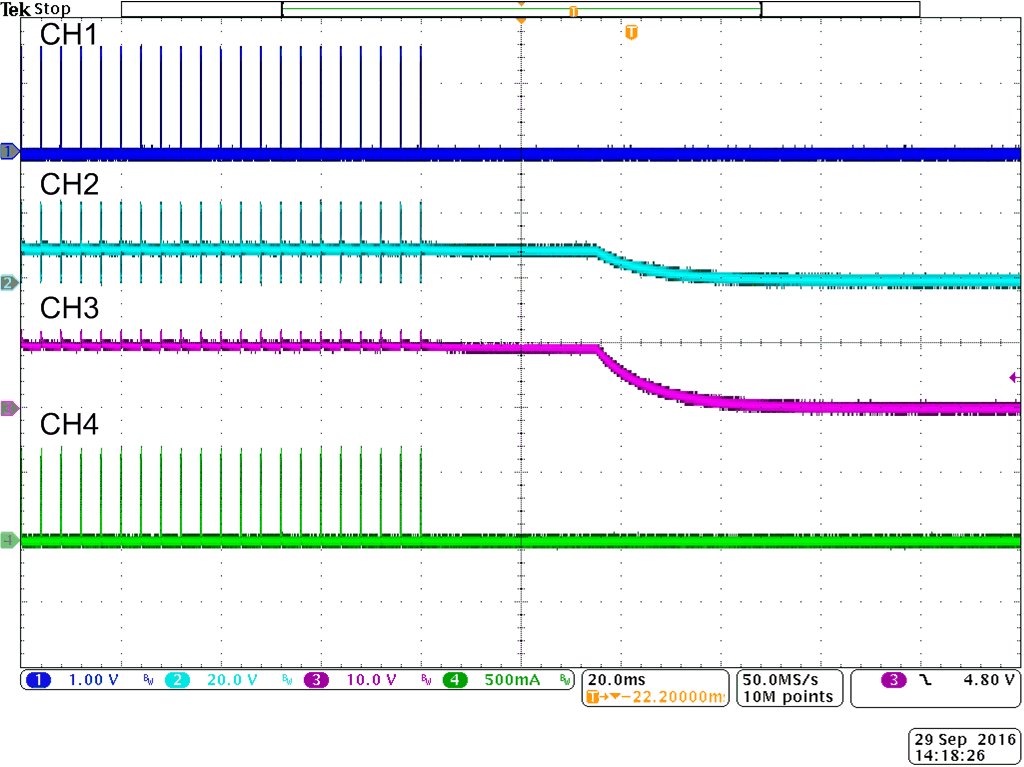Click the cyan Channel 2 marker on left edge
This screenshot has width=1024, height=767.
[x=8, y=283]
